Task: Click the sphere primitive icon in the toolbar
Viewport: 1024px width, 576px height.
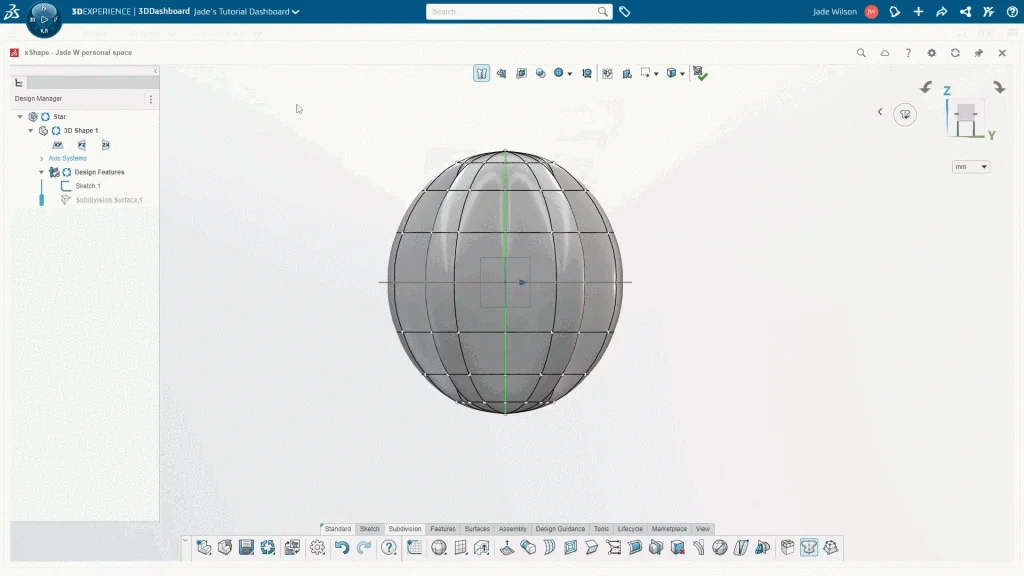Action: click(438, 547)
